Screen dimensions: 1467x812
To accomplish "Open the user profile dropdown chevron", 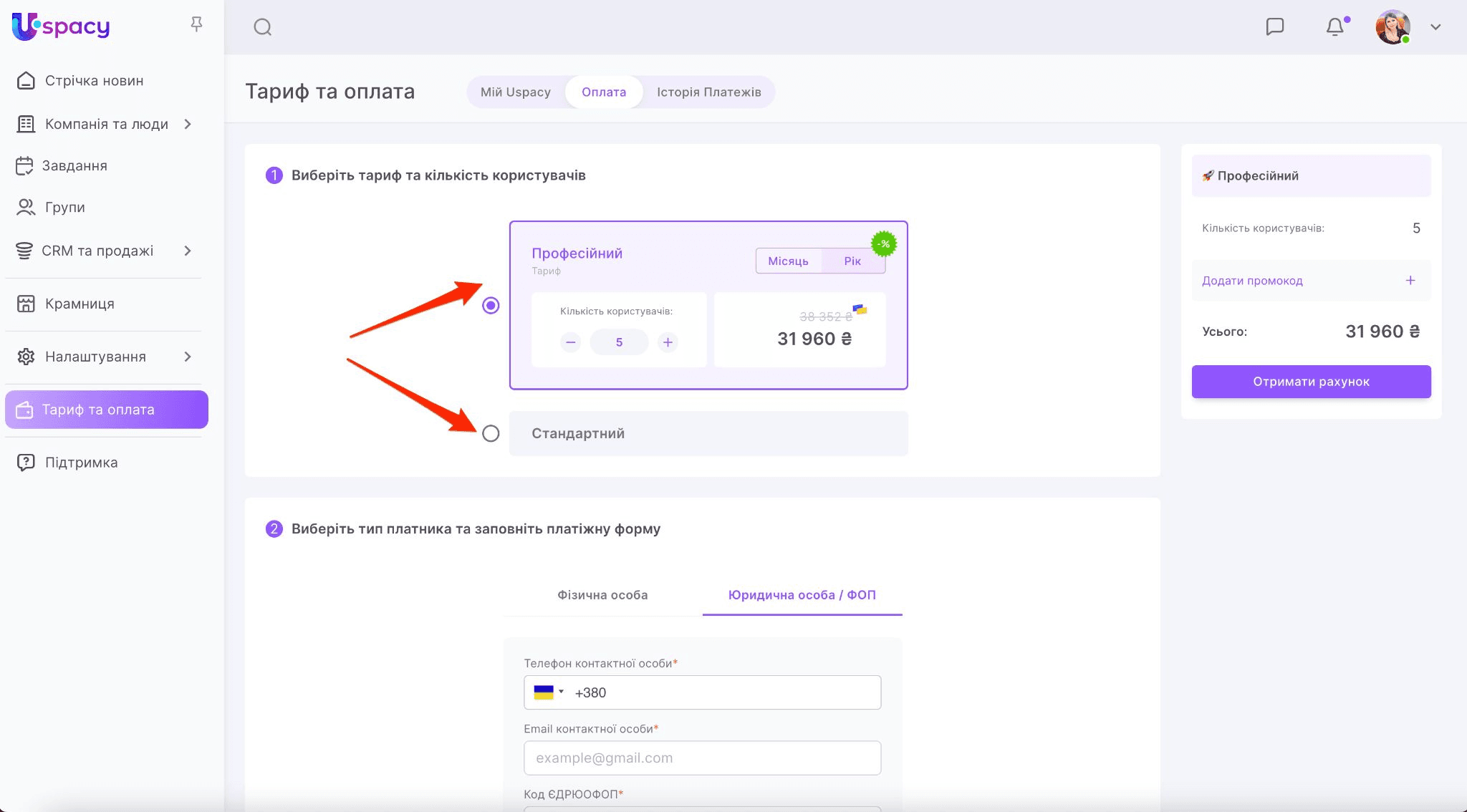I will 1435,27.
